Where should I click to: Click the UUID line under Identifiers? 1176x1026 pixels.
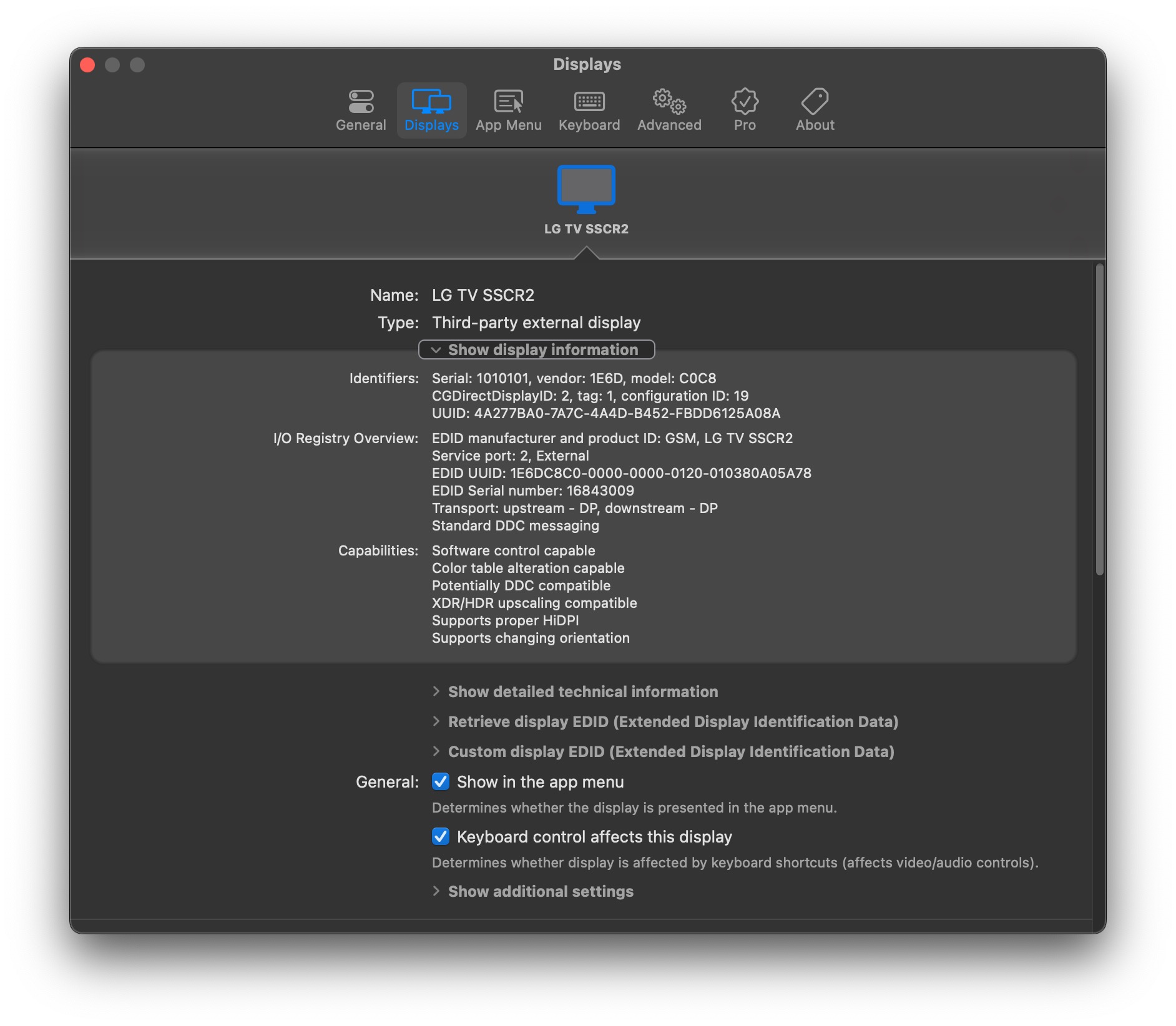(606, 413)
